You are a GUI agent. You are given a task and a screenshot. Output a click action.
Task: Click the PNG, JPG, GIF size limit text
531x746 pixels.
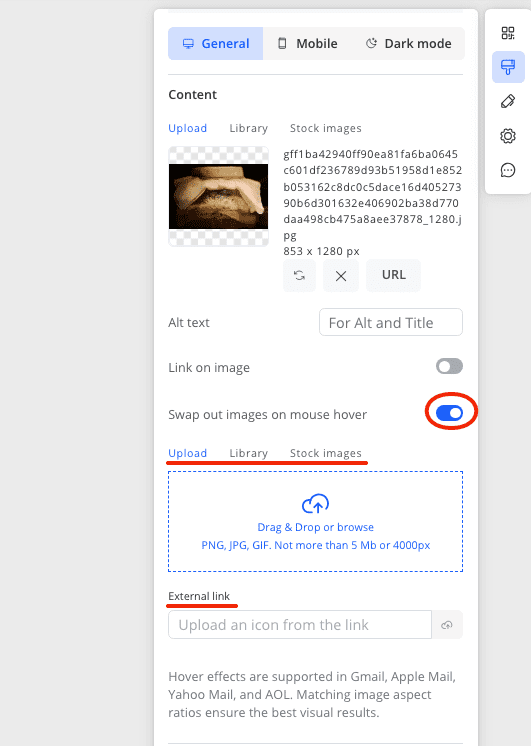click(x=315, y=545)
